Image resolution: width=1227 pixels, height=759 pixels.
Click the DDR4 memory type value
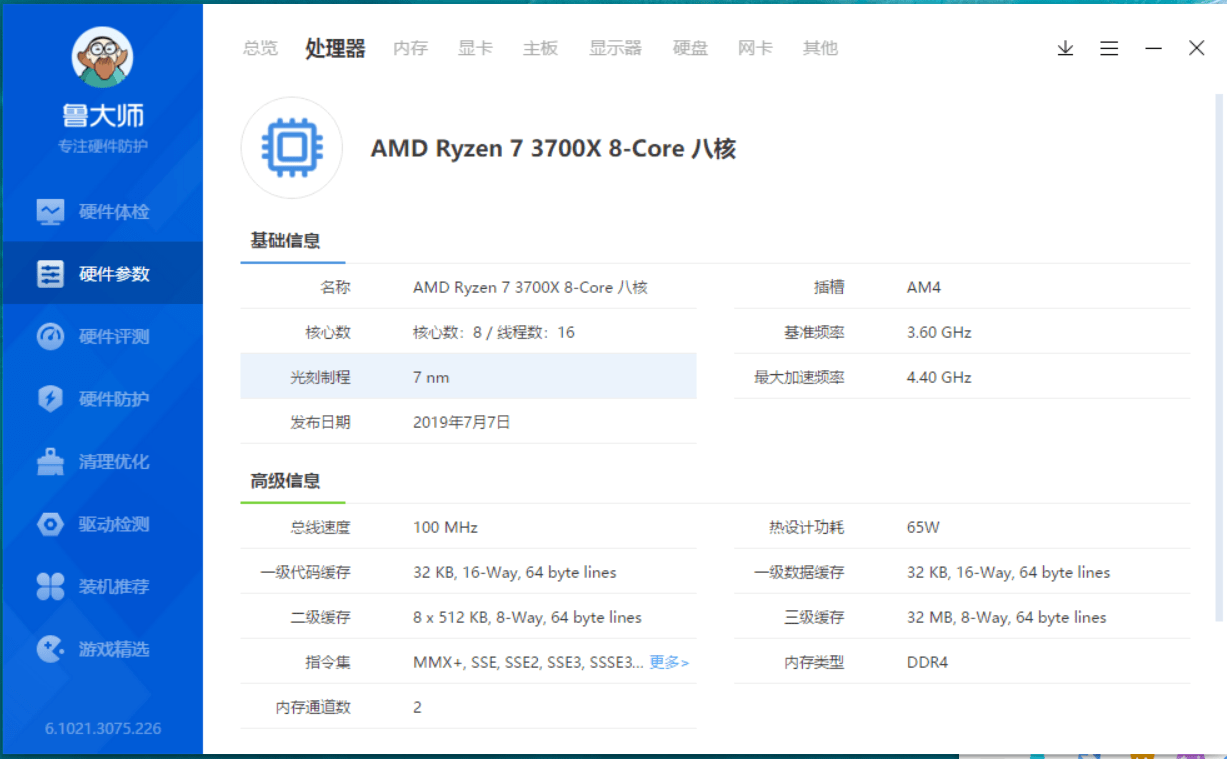pos(927,662)
